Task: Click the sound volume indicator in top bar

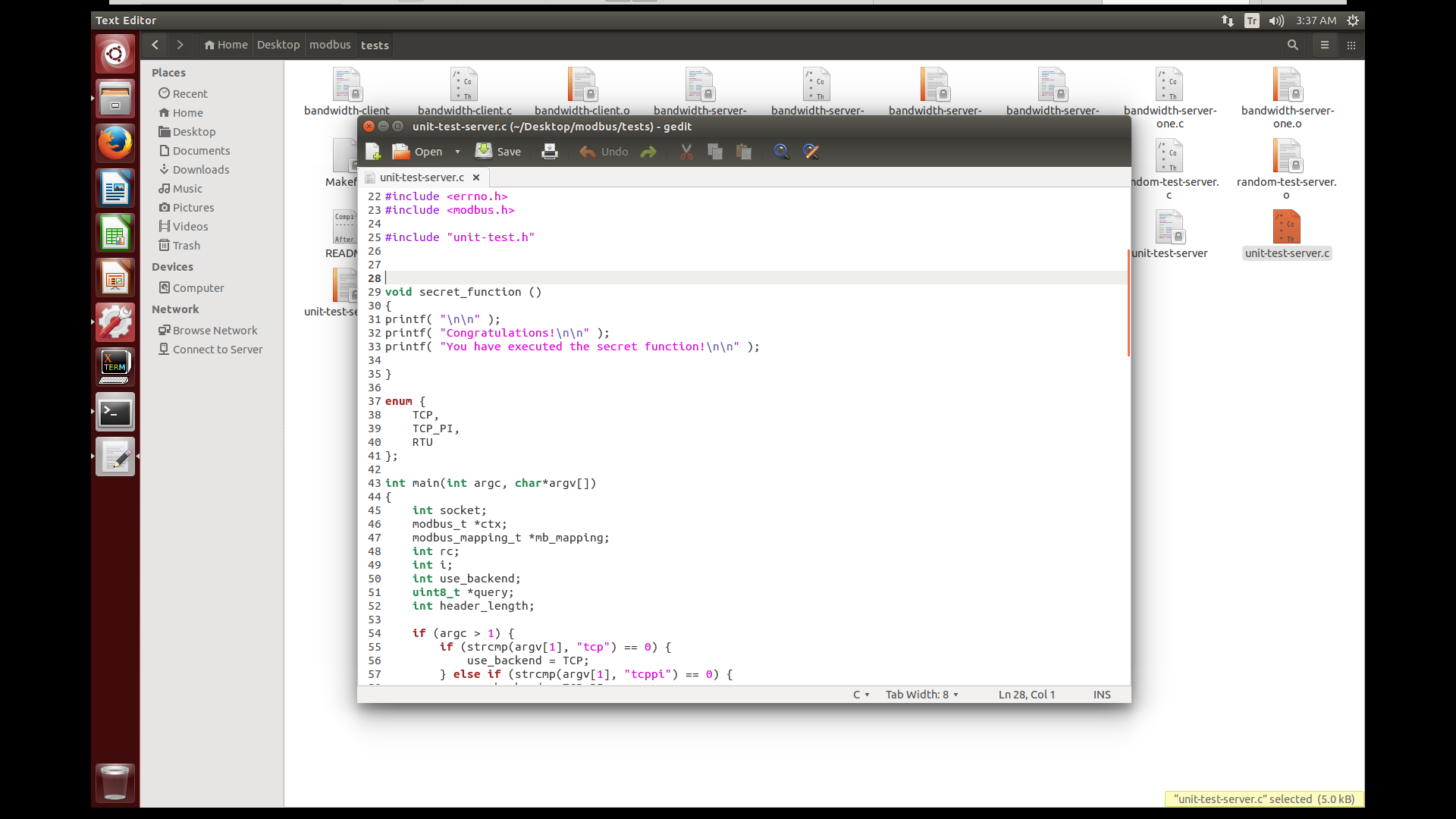Action: point(1276,21)
